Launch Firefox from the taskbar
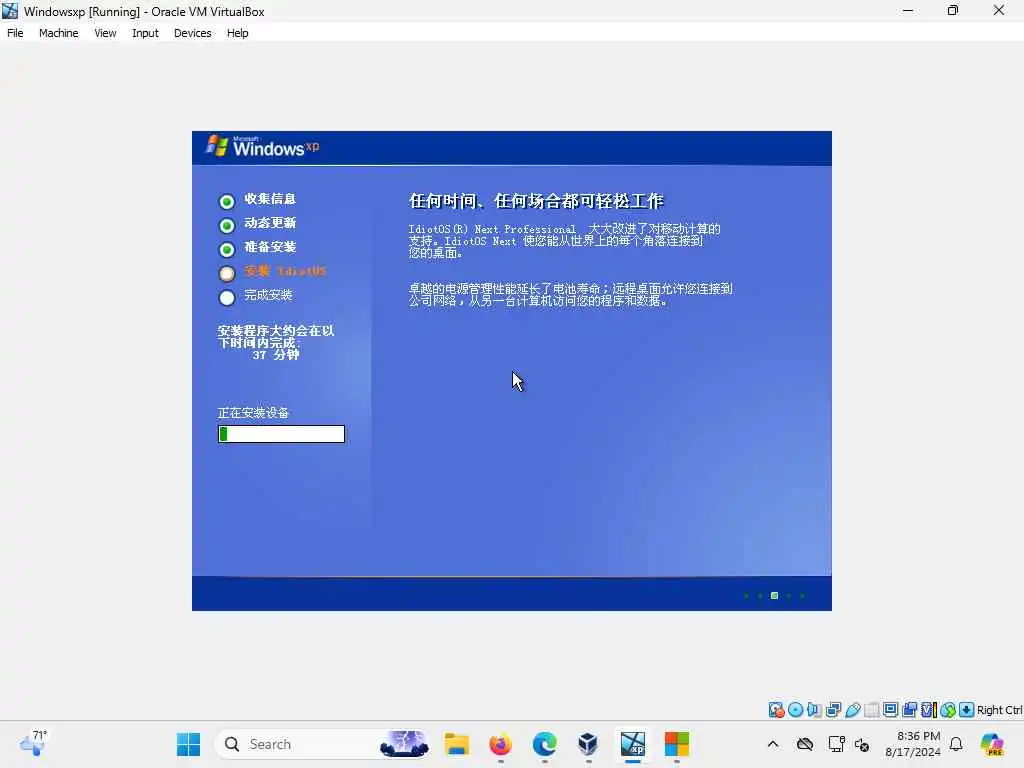 pyautogui.click(x=500, y=744)
